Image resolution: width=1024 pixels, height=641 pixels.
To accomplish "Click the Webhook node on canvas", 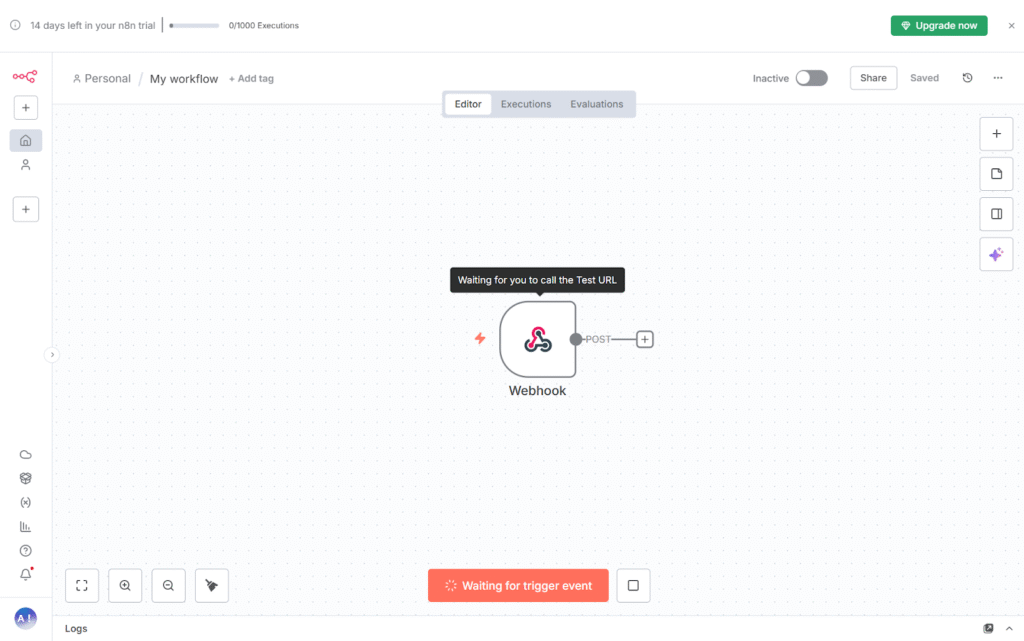I will [538, 339].
